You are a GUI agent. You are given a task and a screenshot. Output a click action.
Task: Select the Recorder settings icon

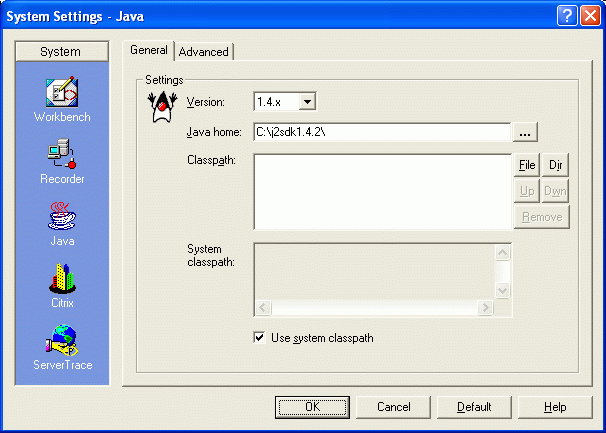click(x=62, y=154)
